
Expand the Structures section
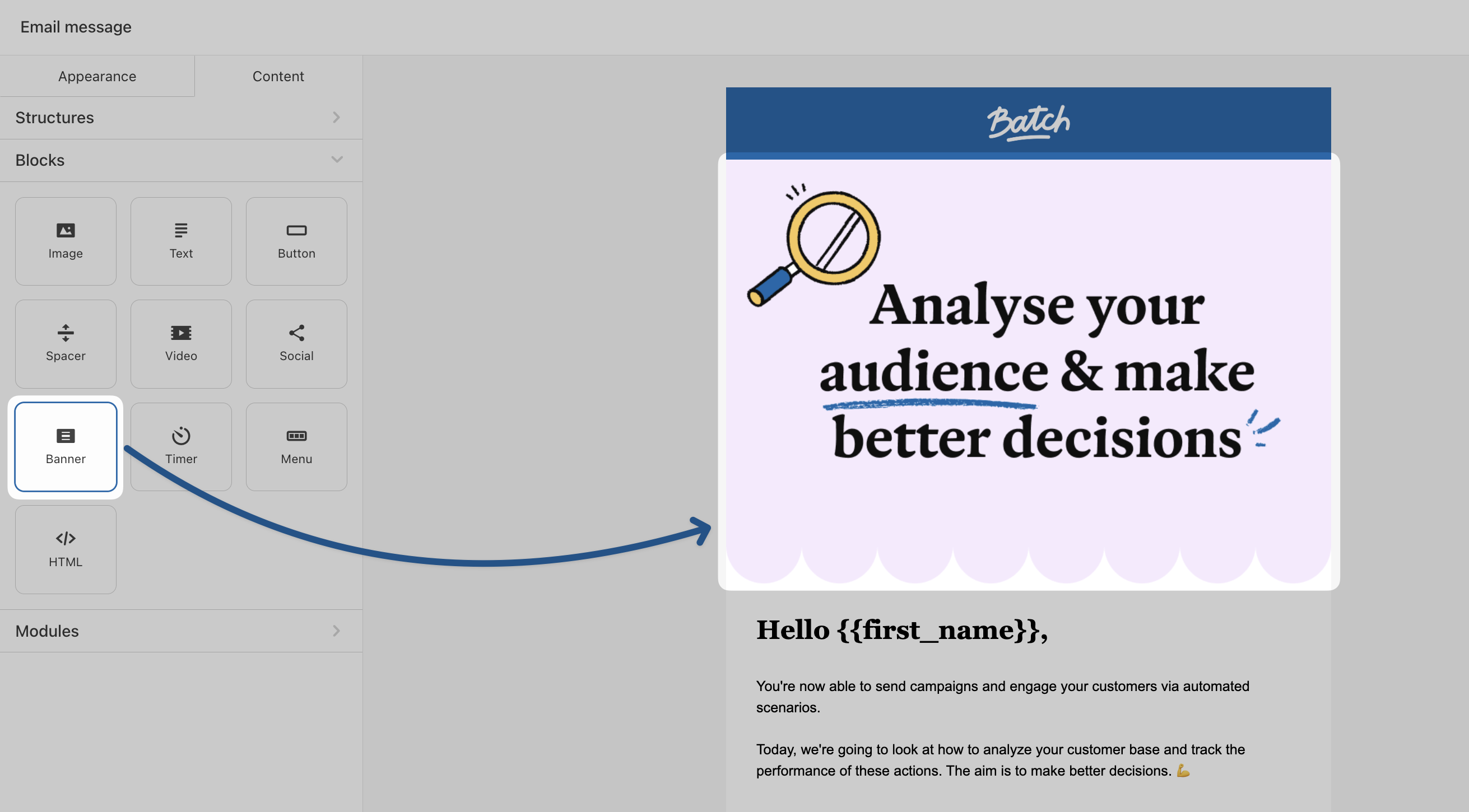[x=181, y=118]
